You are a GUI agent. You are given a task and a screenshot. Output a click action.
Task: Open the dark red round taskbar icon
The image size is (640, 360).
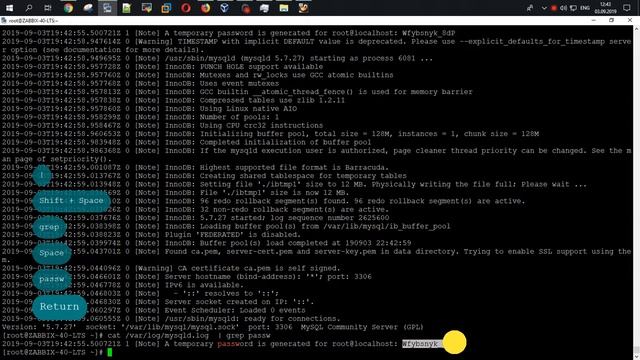click(245, 8)
